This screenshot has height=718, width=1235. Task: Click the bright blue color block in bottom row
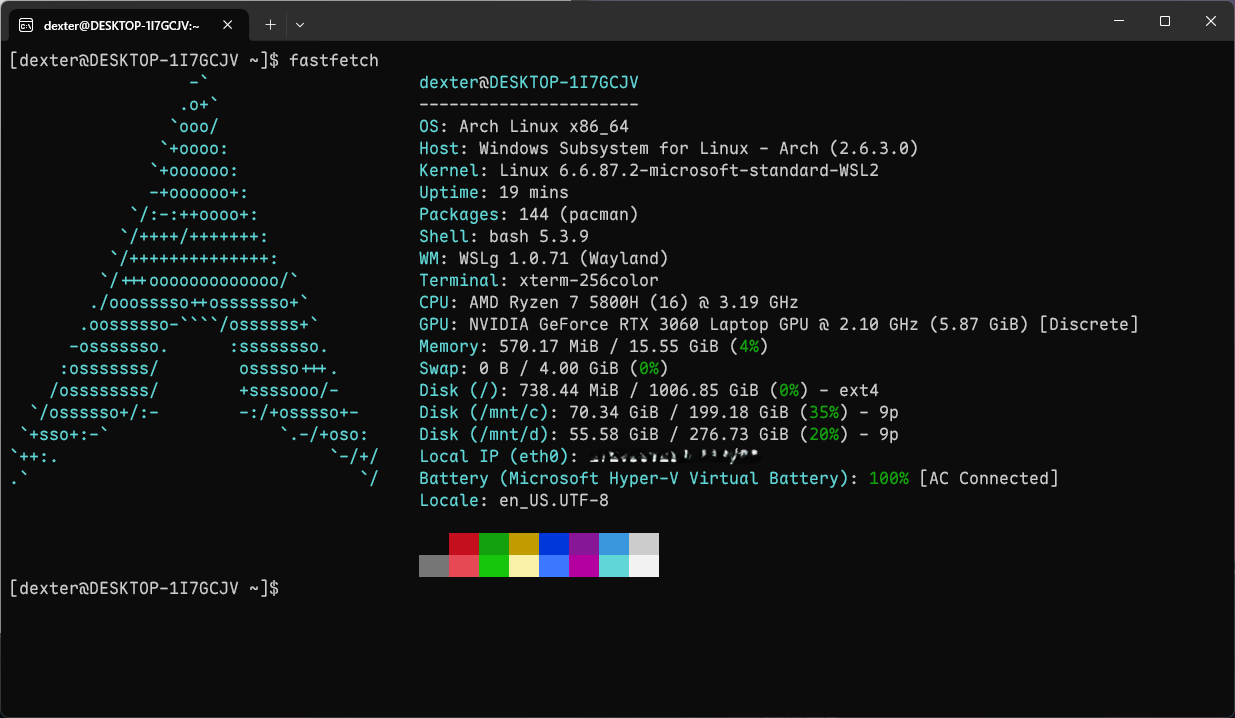coord(554,566)
